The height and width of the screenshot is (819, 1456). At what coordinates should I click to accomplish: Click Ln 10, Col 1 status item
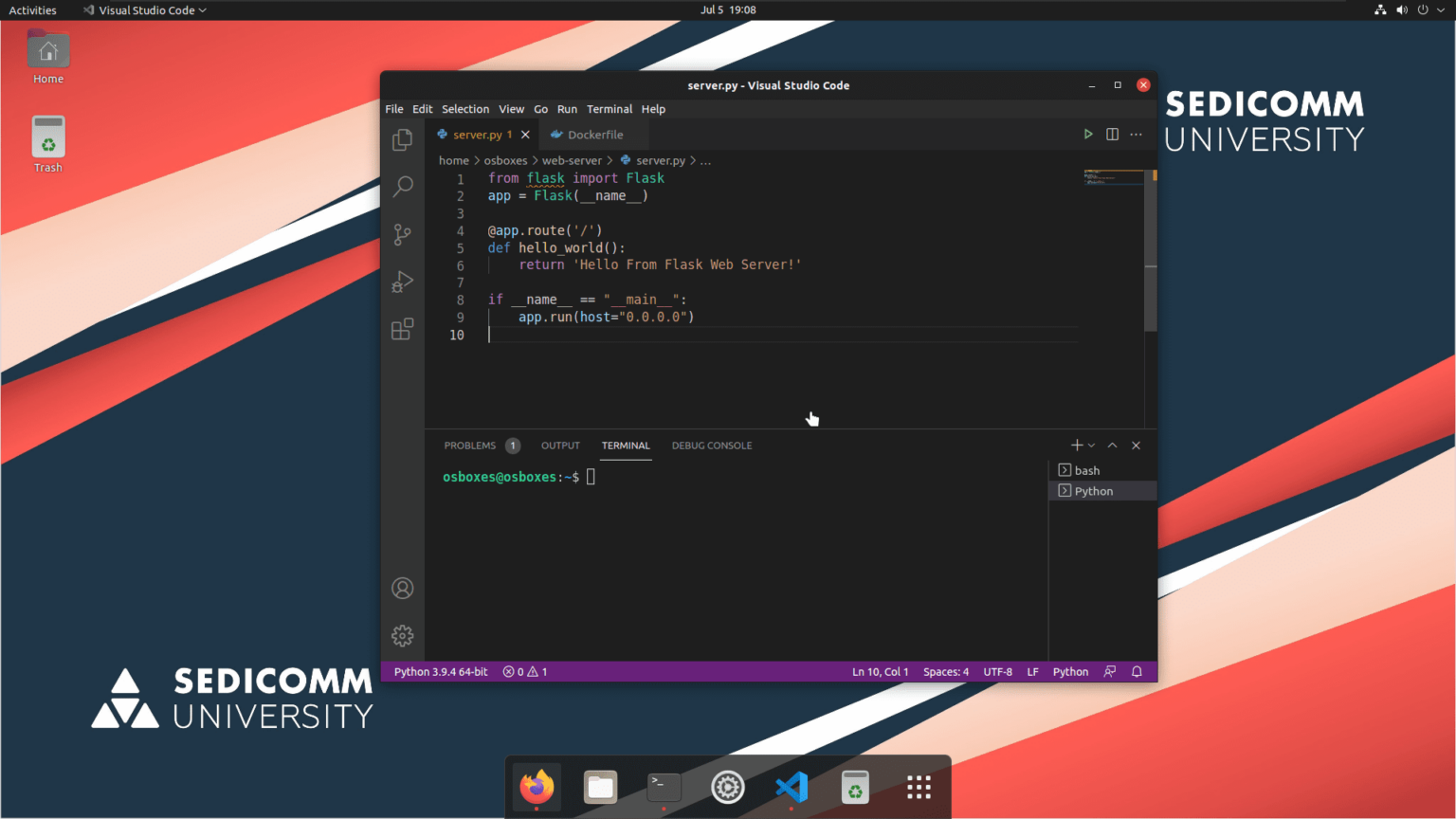[x=880, y=671]
